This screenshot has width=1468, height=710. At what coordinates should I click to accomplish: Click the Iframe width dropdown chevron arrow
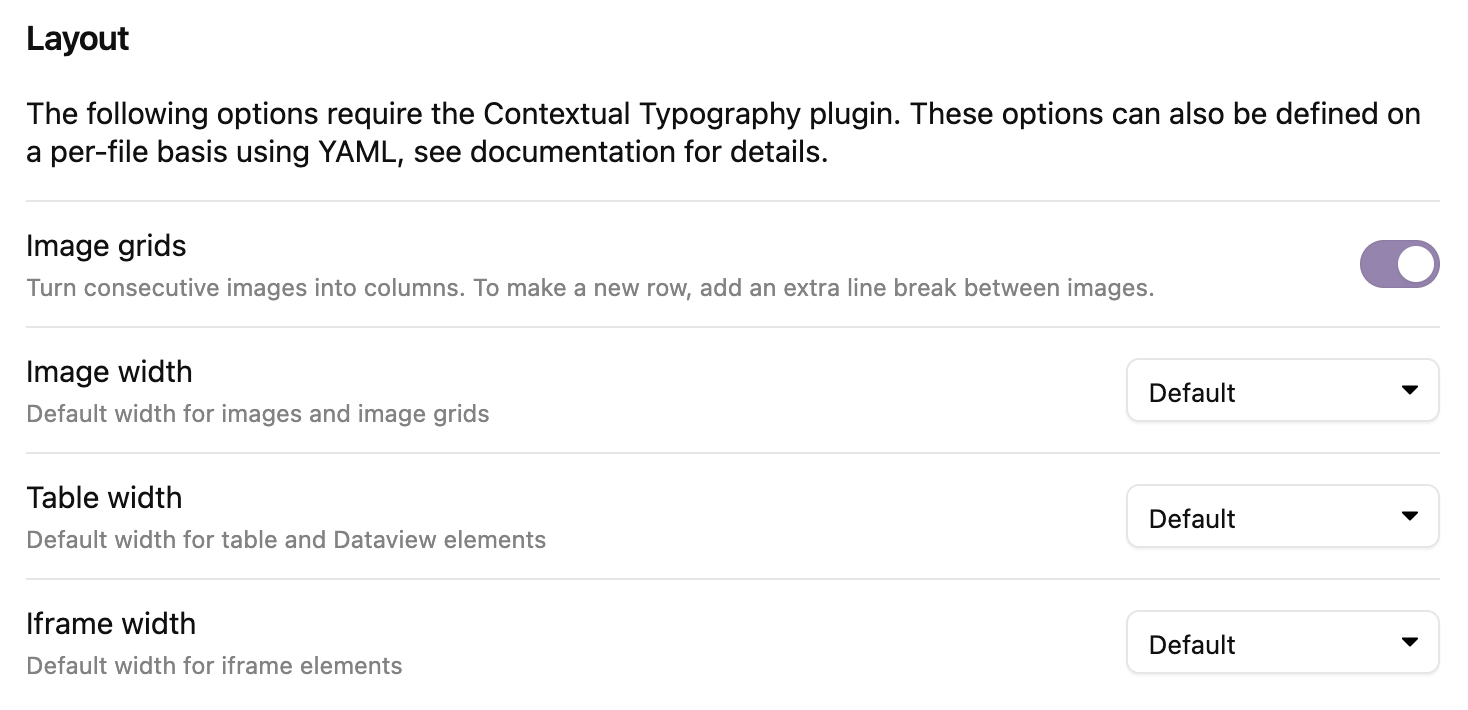pyautogui.click(x=1410, y=643)
